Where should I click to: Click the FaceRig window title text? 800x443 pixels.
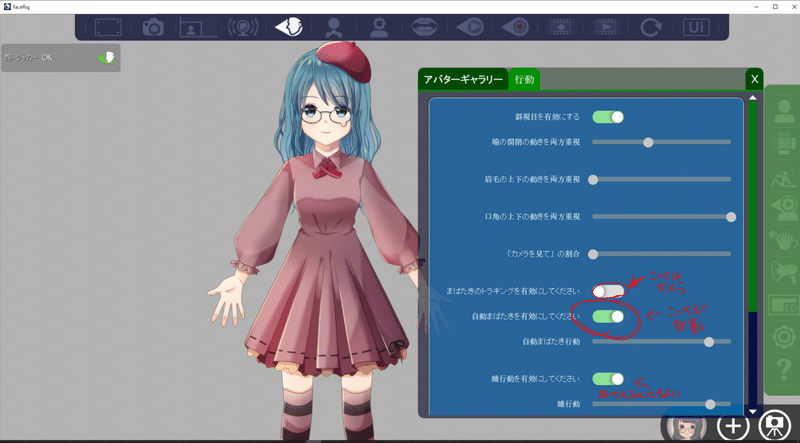pyautogui.click(x=21, y=6)
